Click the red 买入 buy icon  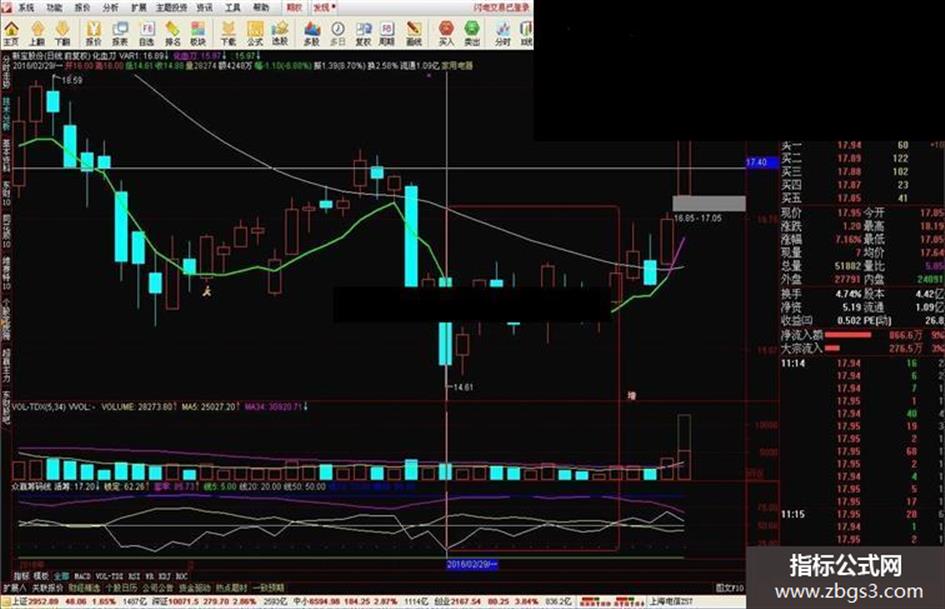(446, 33)
